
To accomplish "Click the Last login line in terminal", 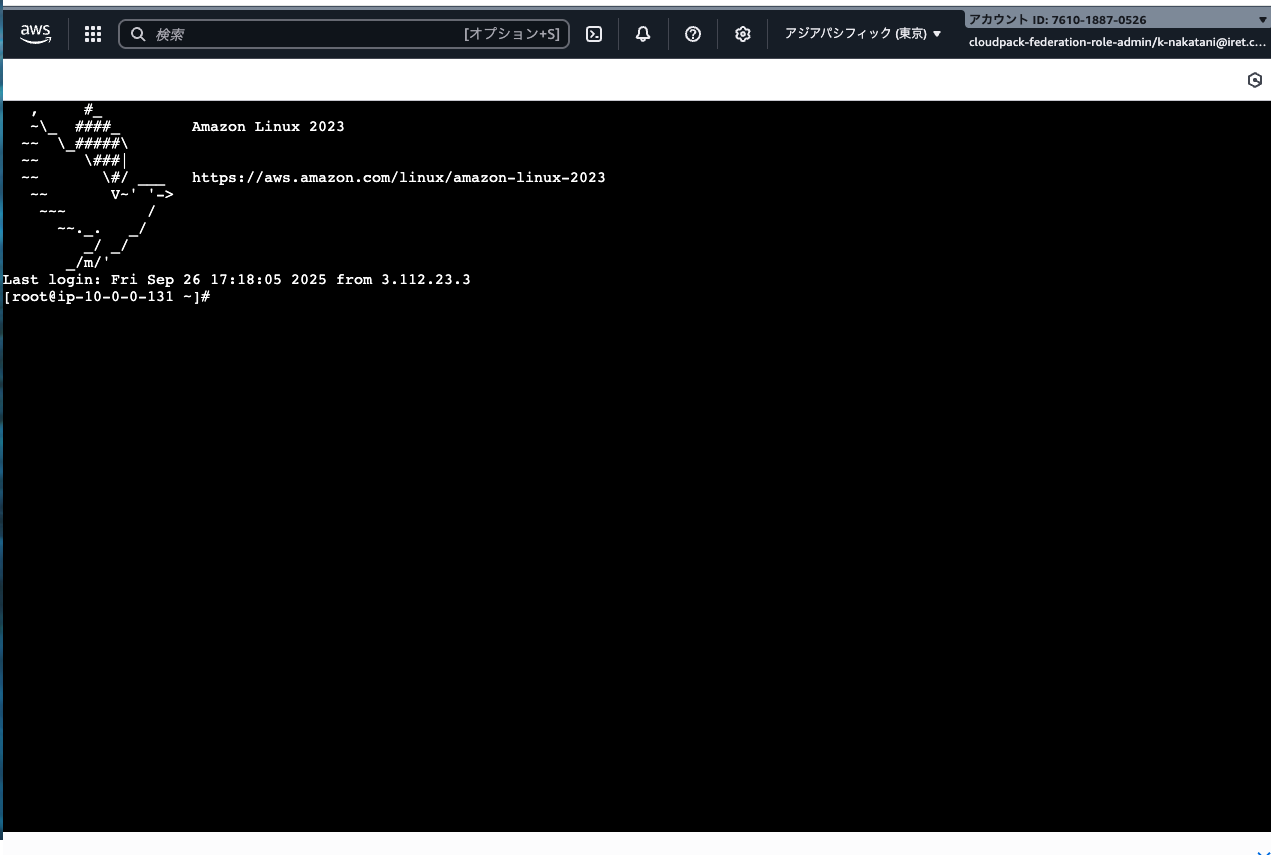I will coord(236,280).
